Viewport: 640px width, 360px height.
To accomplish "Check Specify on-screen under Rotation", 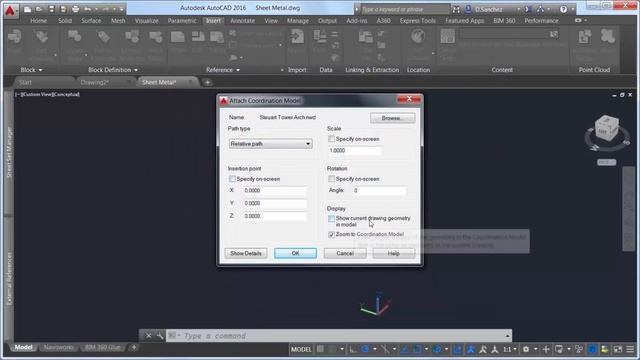I will (331, 179).
